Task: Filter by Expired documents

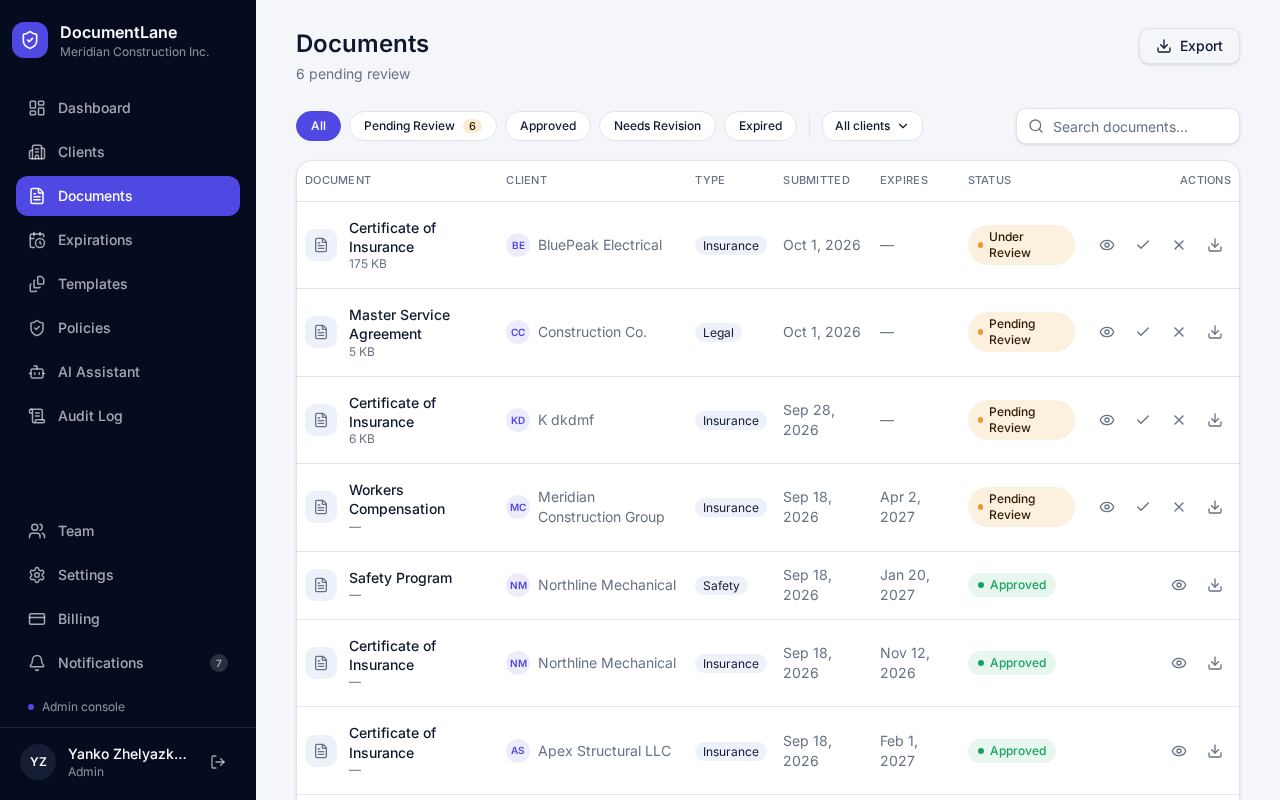Action: click(x=760, y=126)
